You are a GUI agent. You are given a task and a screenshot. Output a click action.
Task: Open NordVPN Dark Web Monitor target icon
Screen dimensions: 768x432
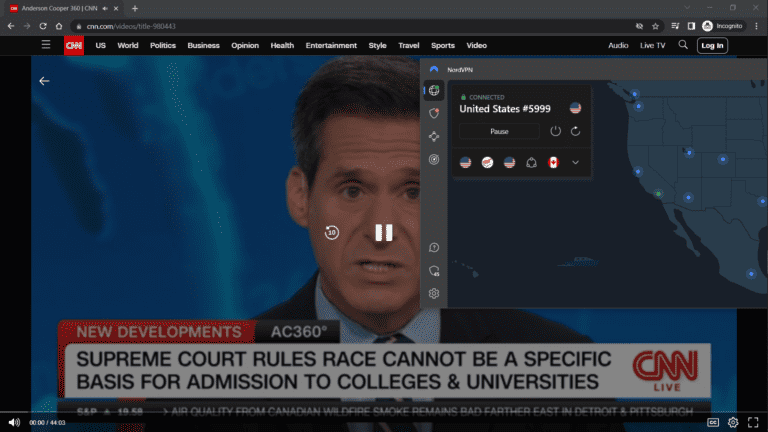point(434,159)
